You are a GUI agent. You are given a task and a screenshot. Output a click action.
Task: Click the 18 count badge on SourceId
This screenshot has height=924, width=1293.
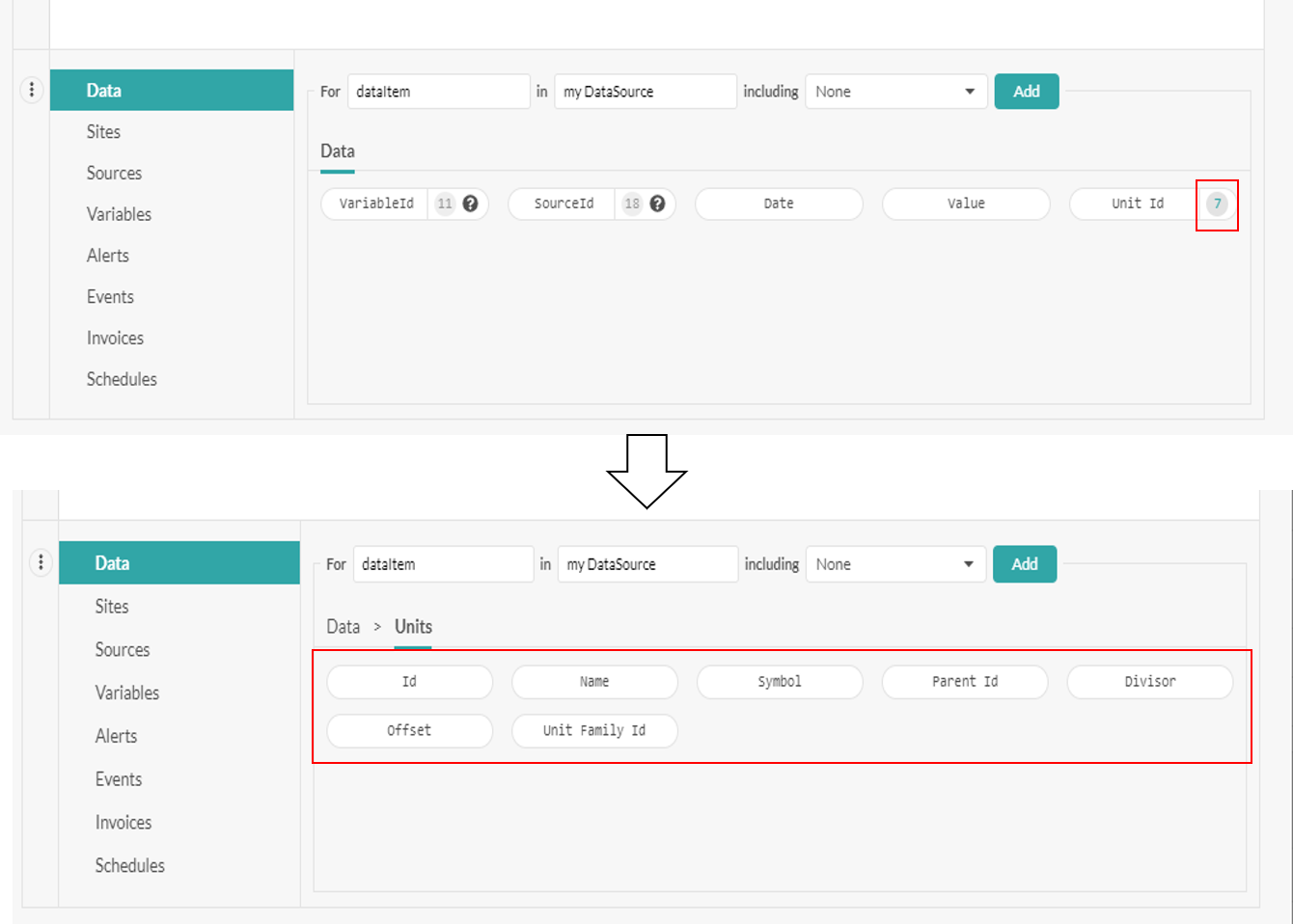[x=633, y=204]
